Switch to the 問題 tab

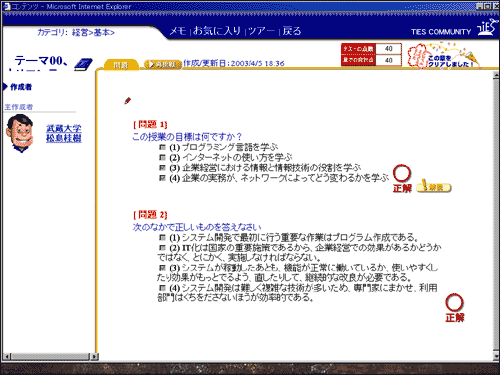click(x=121, y=65)
